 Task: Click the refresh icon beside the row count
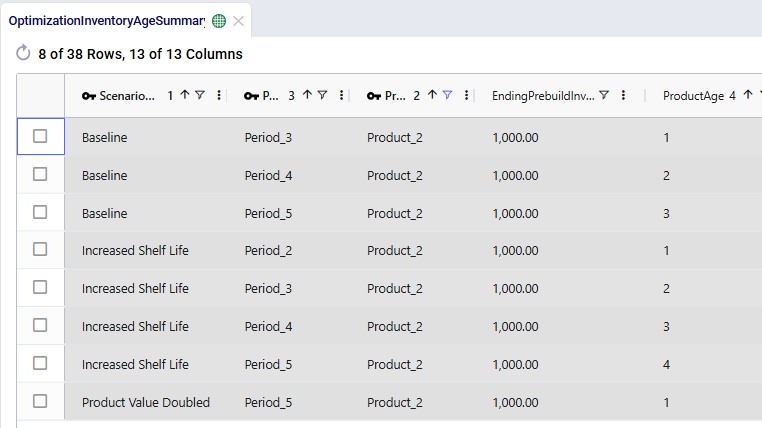pos(23,53)
